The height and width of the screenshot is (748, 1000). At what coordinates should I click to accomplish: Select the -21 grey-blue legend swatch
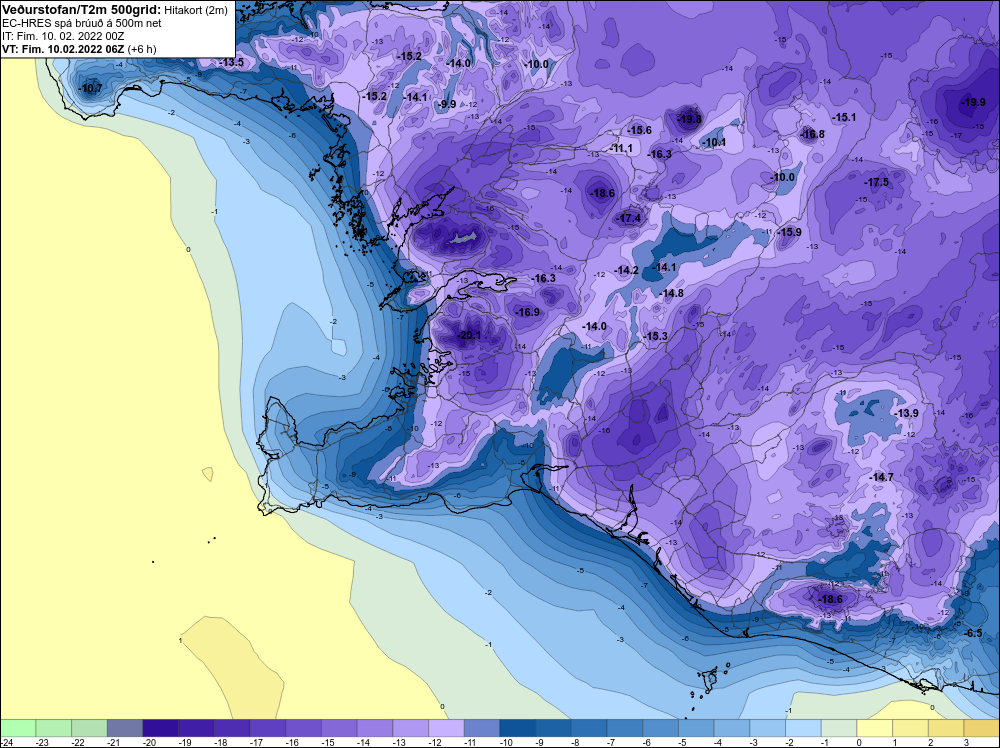tap(124, 728)
